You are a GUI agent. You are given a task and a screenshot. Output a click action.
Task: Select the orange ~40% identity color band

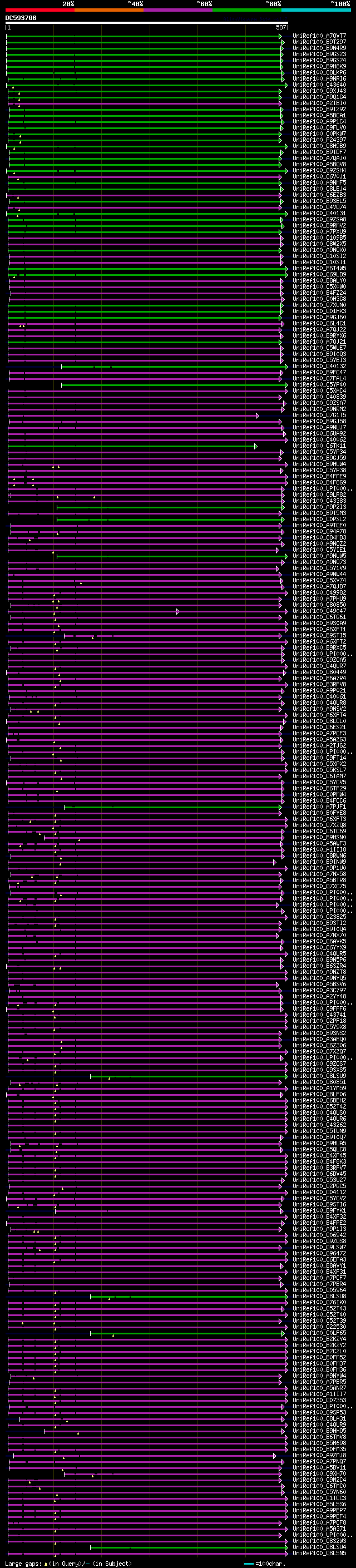(x=109, y=10)
